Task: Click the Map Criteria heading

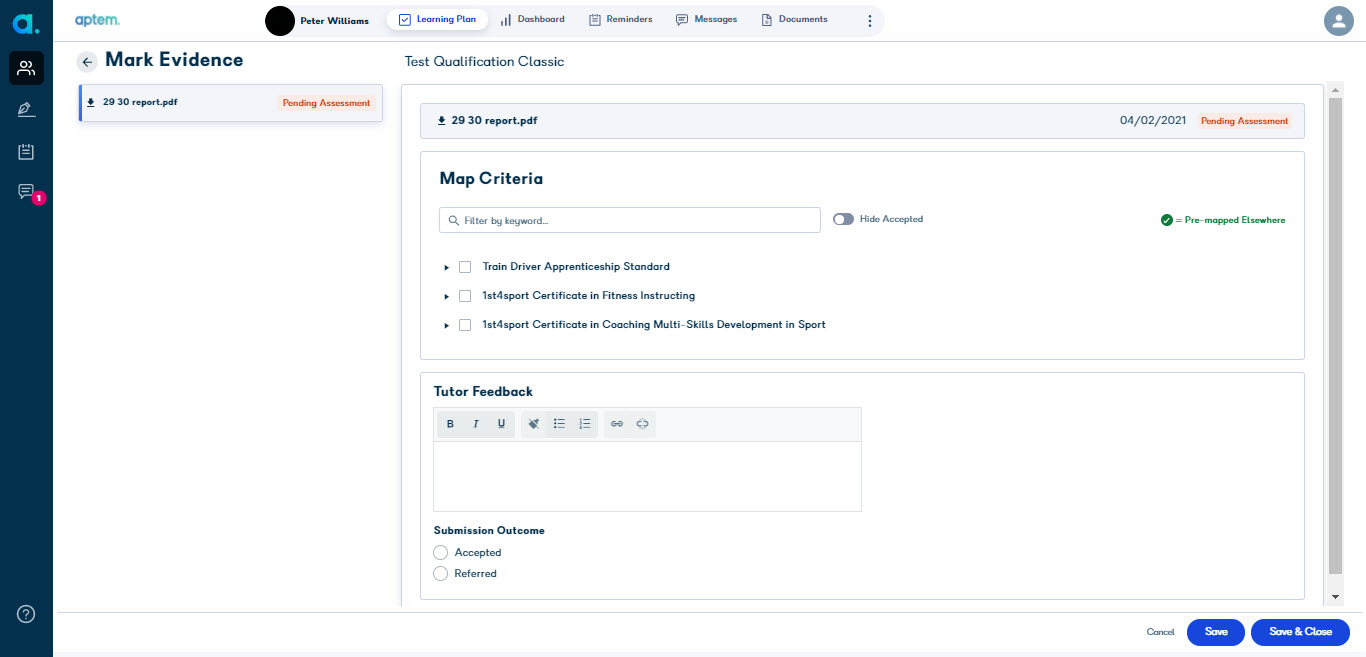Action: point(491,179)
